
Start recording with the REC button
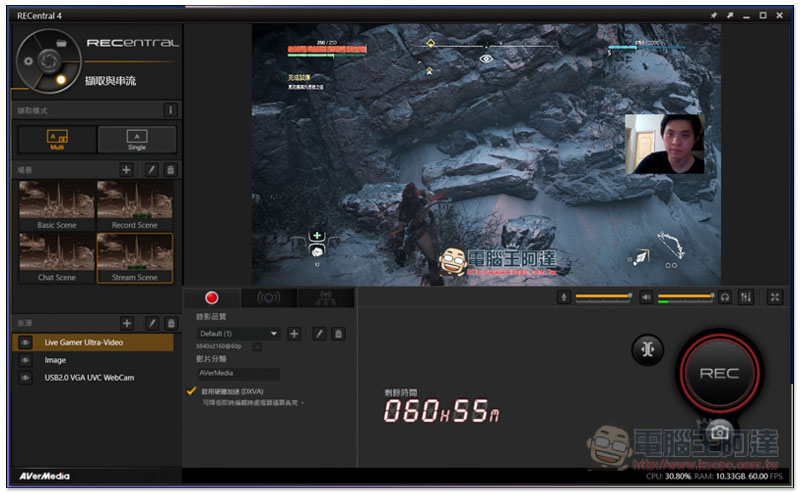[x=719, y=373]
